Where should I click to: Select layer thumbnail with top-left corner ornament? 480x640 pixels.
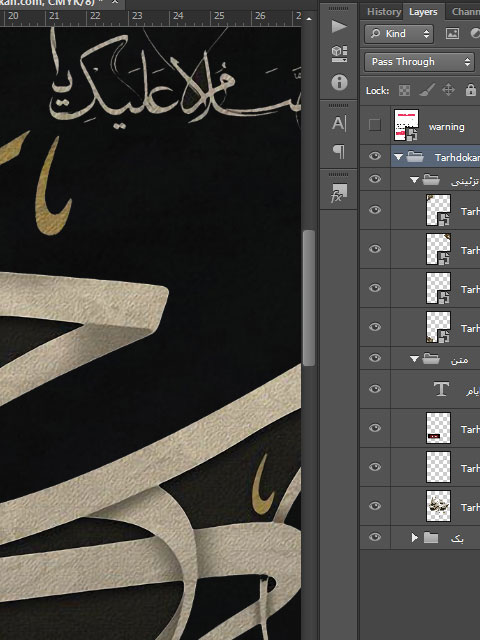pos(438,210)
